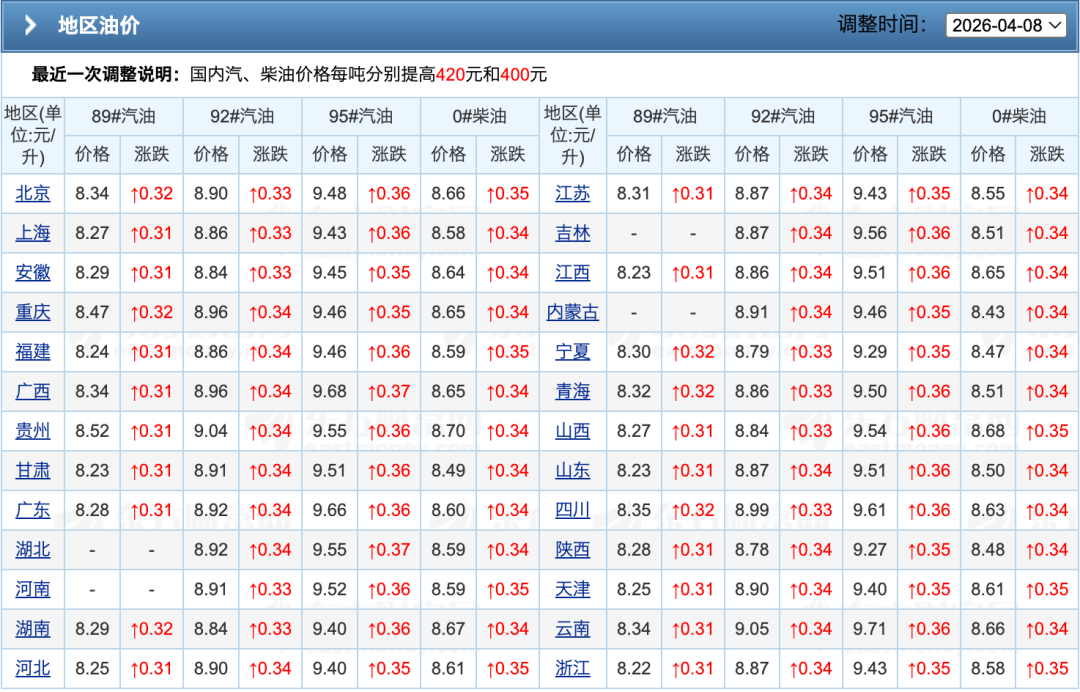Viewport: 1080px width, 692px height.
Task: Select 江西 diesel price 8.65
Action: (x=988, y=273)
